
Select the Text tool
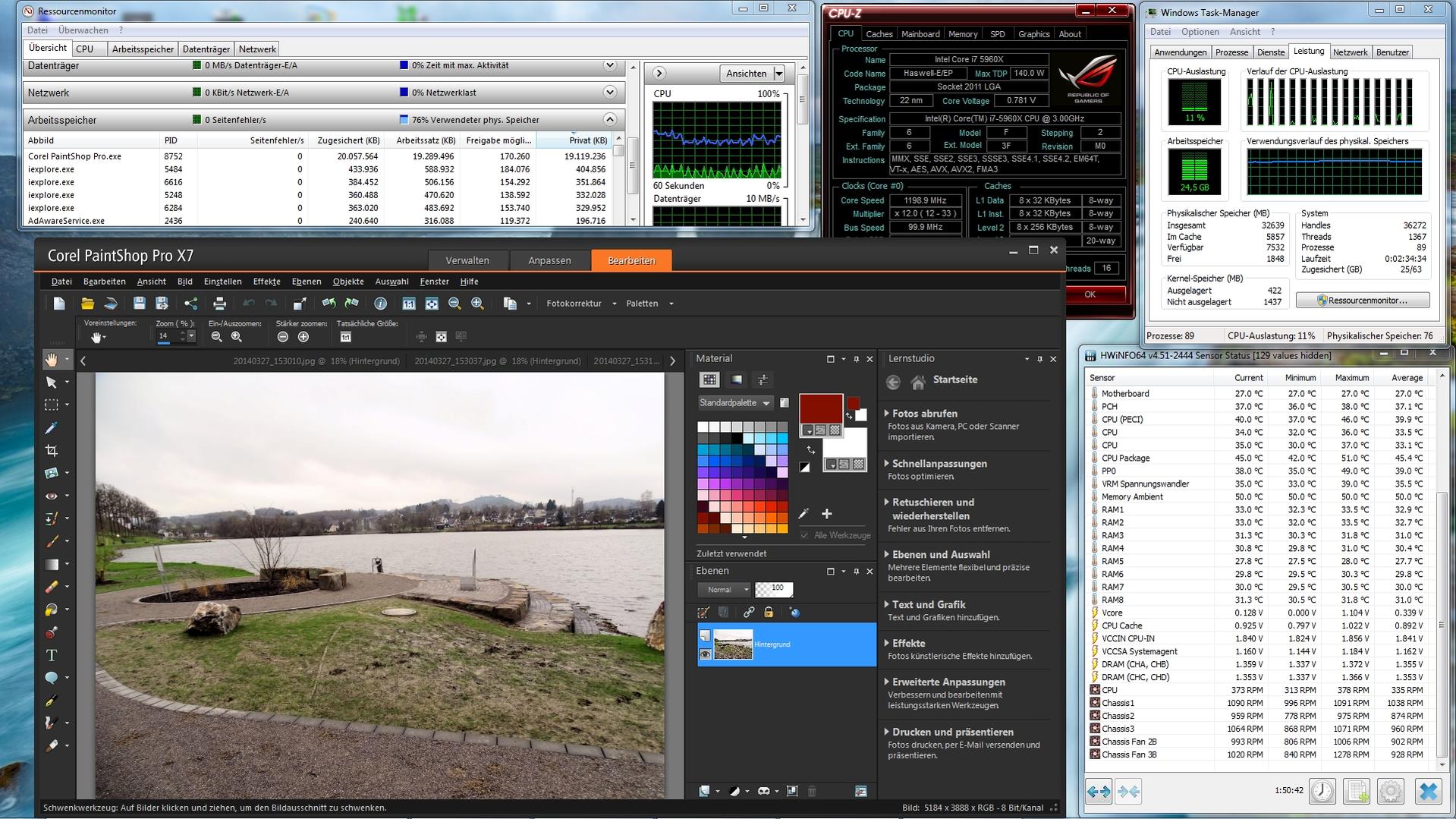tap(52, 656)
